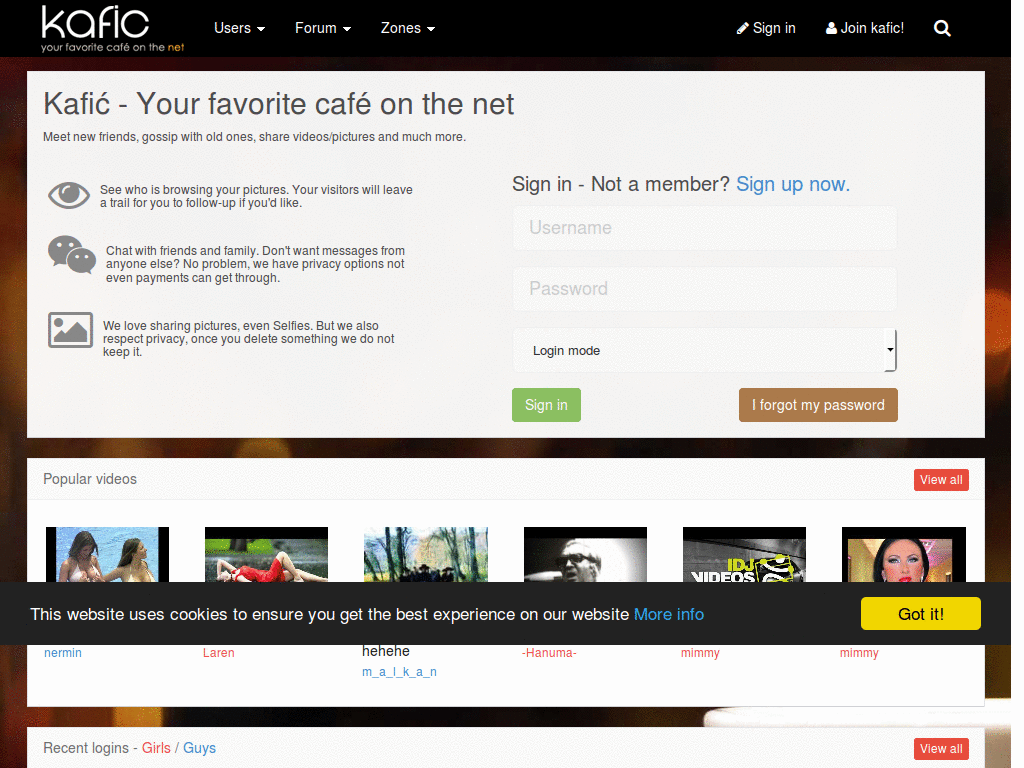The image size is (1024, 768).
Task: Open the Forum dropdown menu
Action: pos(323,28)
